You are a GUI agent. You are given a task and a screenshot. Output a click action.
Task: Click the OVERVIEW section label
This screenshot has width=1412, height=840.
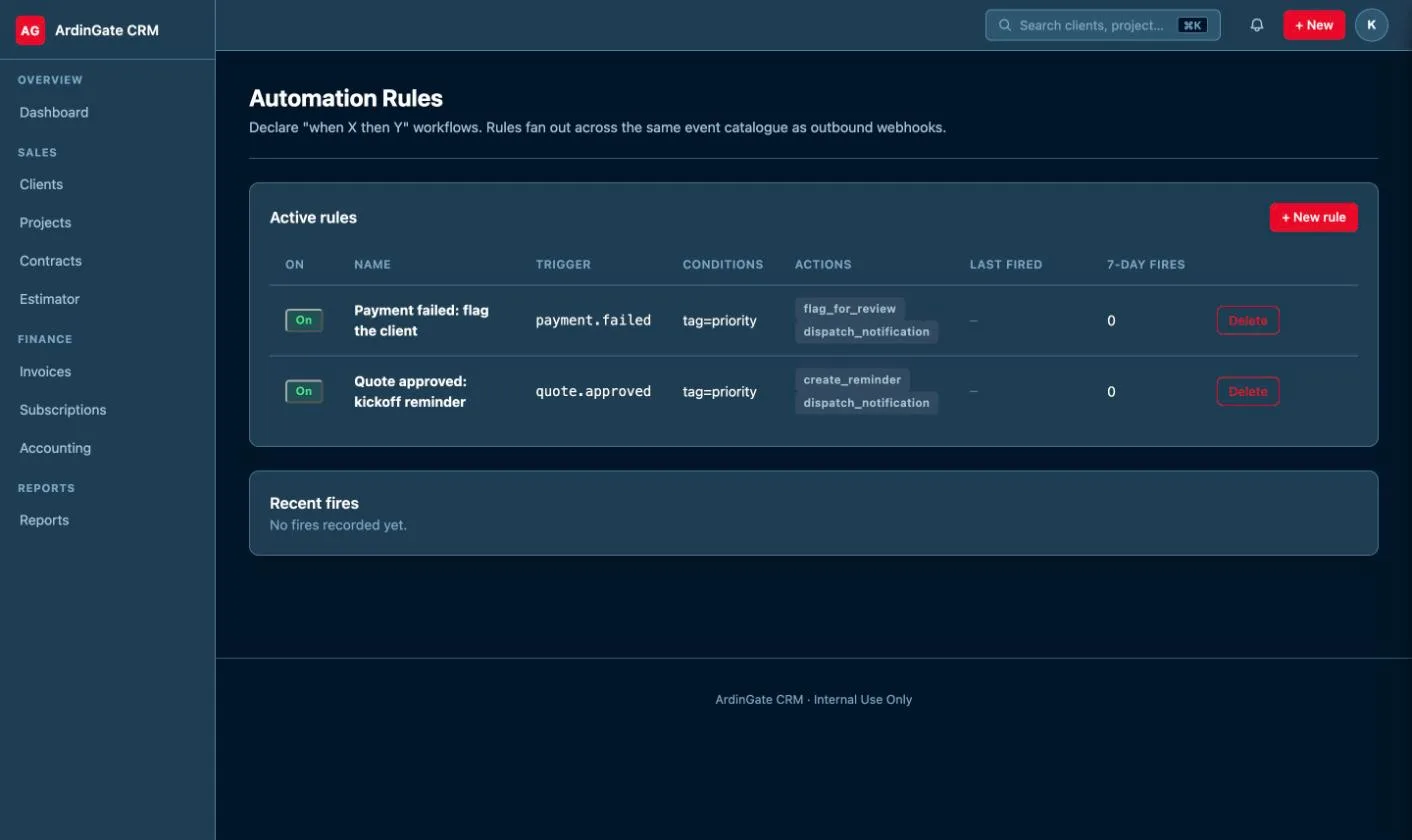pyautogui.click(x=50, y=80)
